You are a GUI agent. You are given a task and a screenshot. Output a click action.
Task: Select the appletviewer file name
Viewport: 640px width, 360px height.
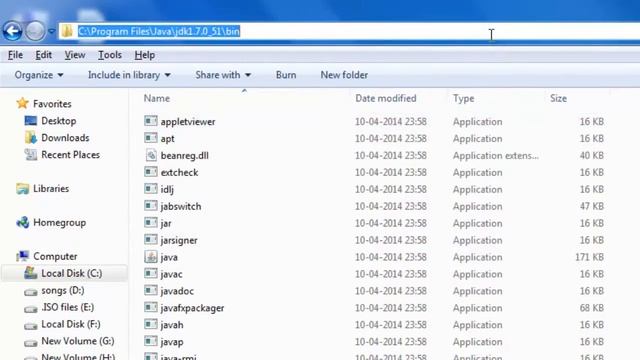(x=188, y=122)
